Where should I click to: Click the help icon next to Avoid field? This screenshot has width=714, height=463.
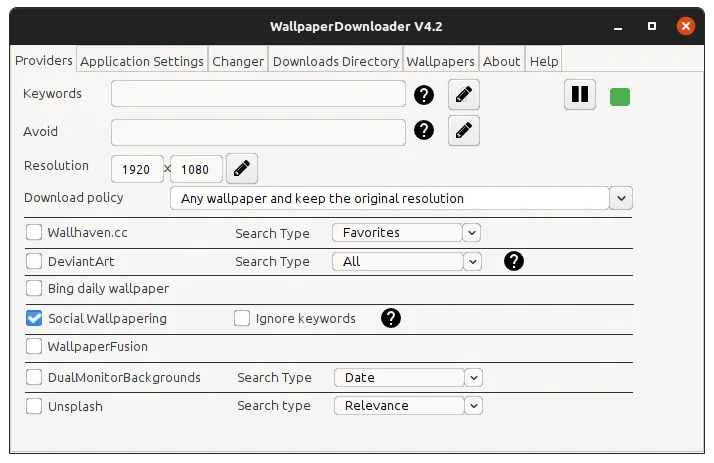click(423, 130)
